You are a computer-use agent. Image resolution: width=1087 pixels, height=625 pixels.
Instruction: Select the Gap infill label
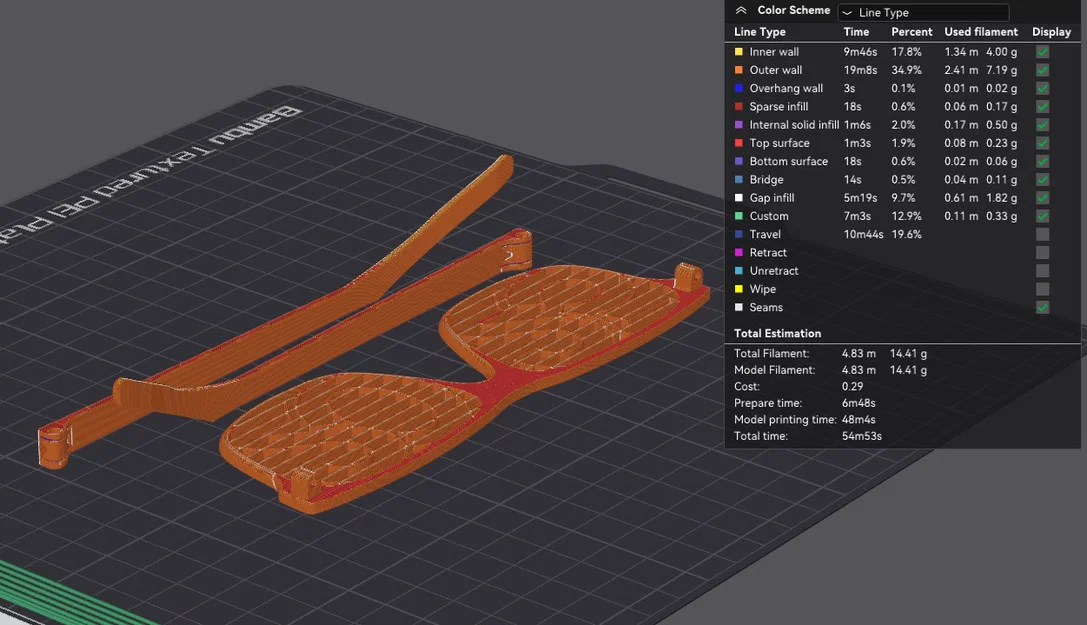tap(772, 197)
